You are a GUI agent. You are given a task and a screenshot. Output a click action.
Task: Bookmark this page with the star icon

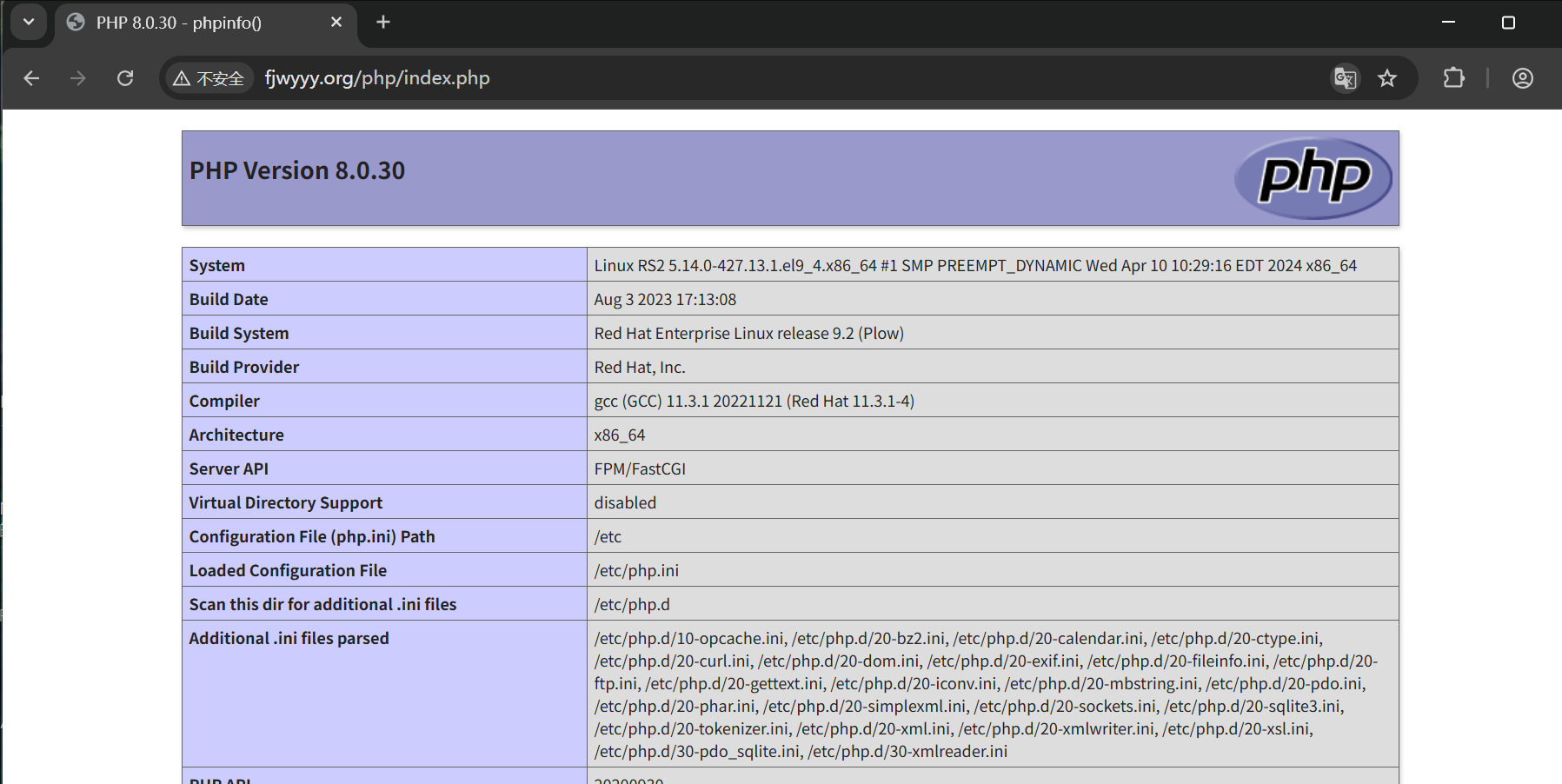click(x=1387, y=78)
